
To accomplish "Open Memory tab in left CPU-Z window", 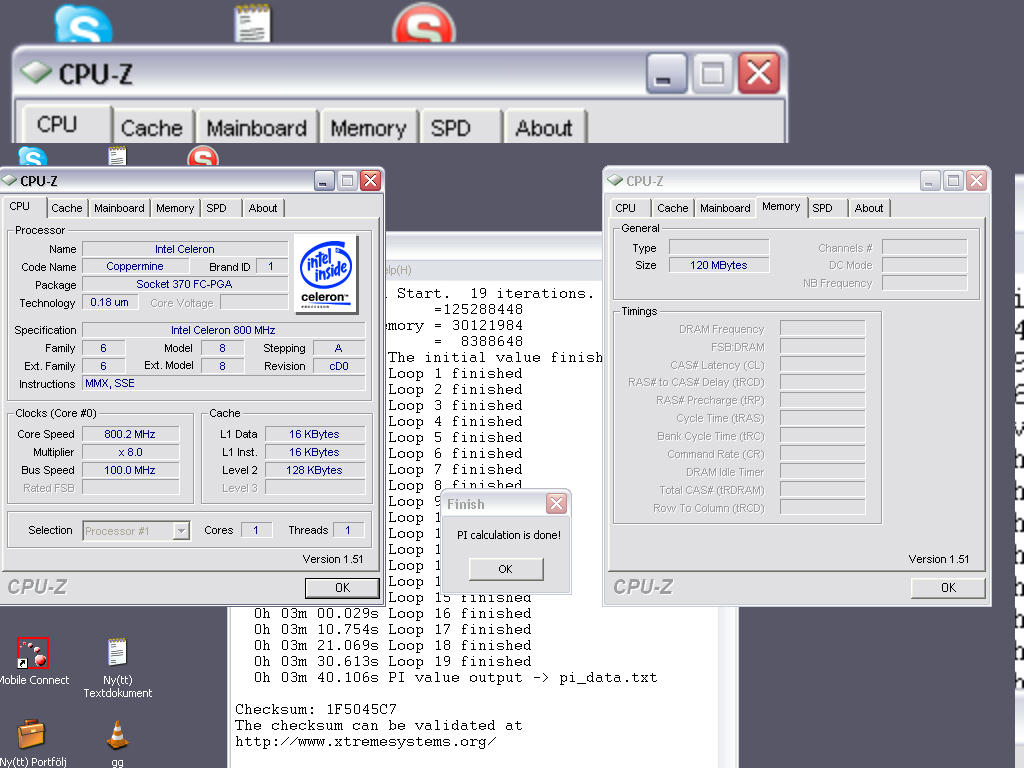I will (174, 208).
